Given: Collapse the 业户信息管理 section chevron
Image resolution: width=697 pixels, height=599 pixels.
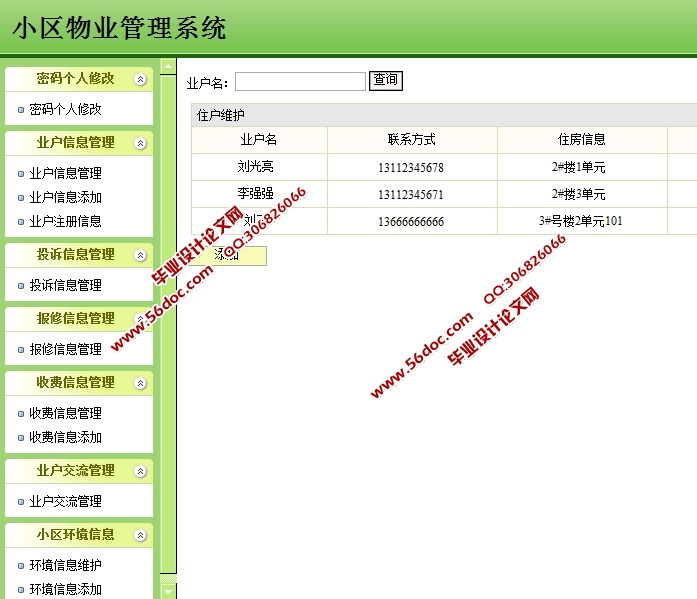Looking at the screenshot, I should (140, 143).
